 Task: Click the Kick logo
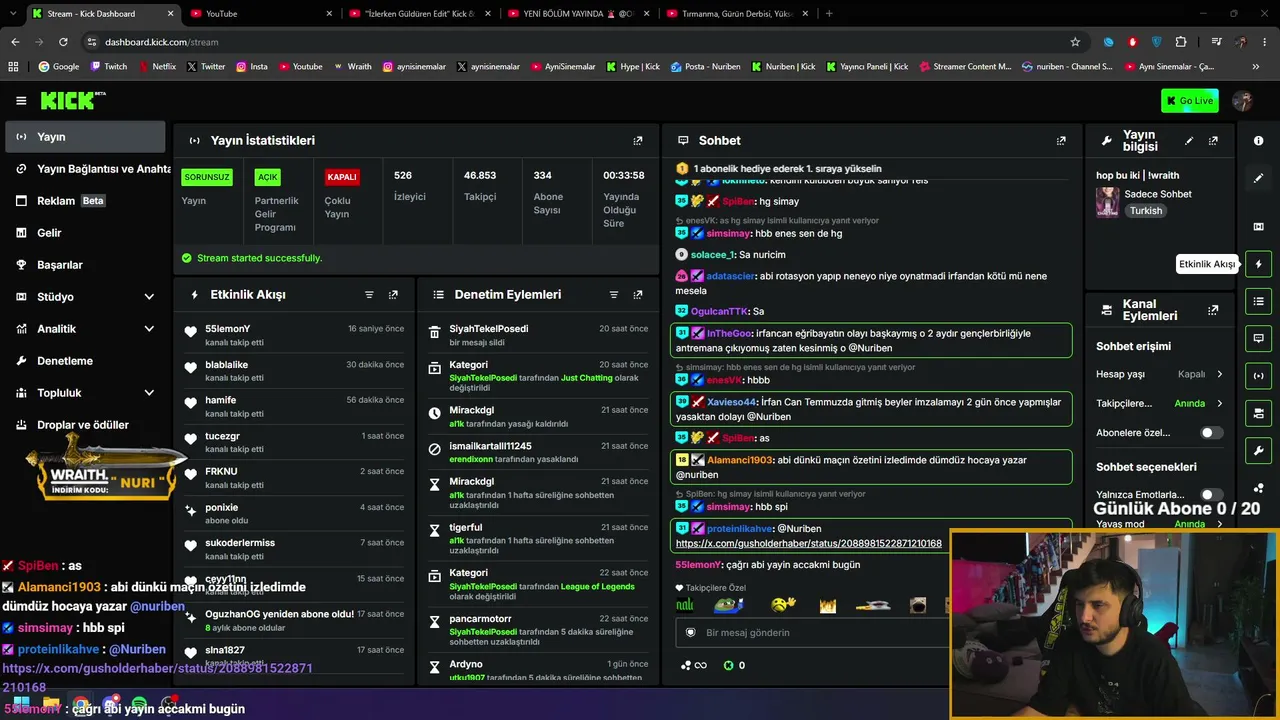coord(73,101)
